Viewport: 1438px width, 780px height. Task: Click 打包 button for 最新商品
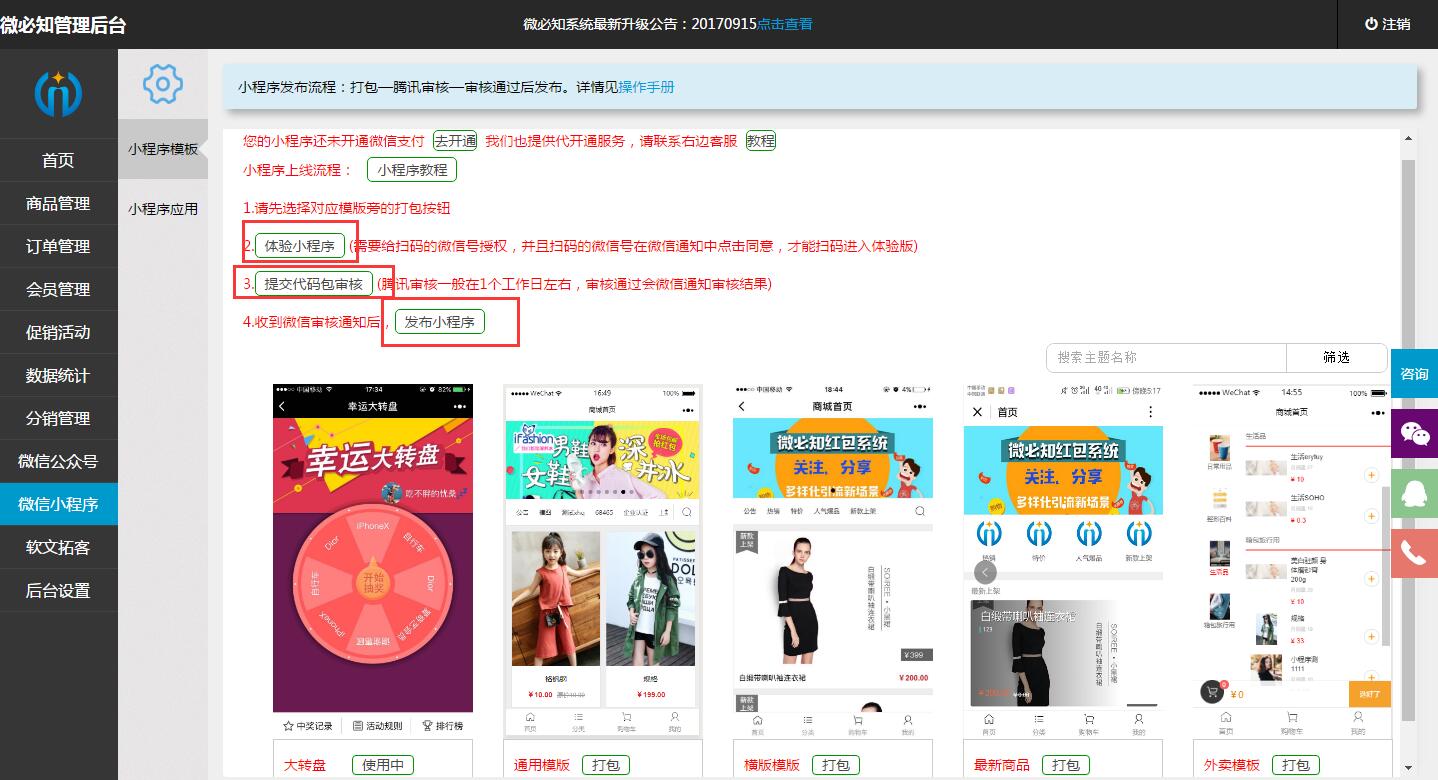pyautogui.click(x=1066, y=765)
